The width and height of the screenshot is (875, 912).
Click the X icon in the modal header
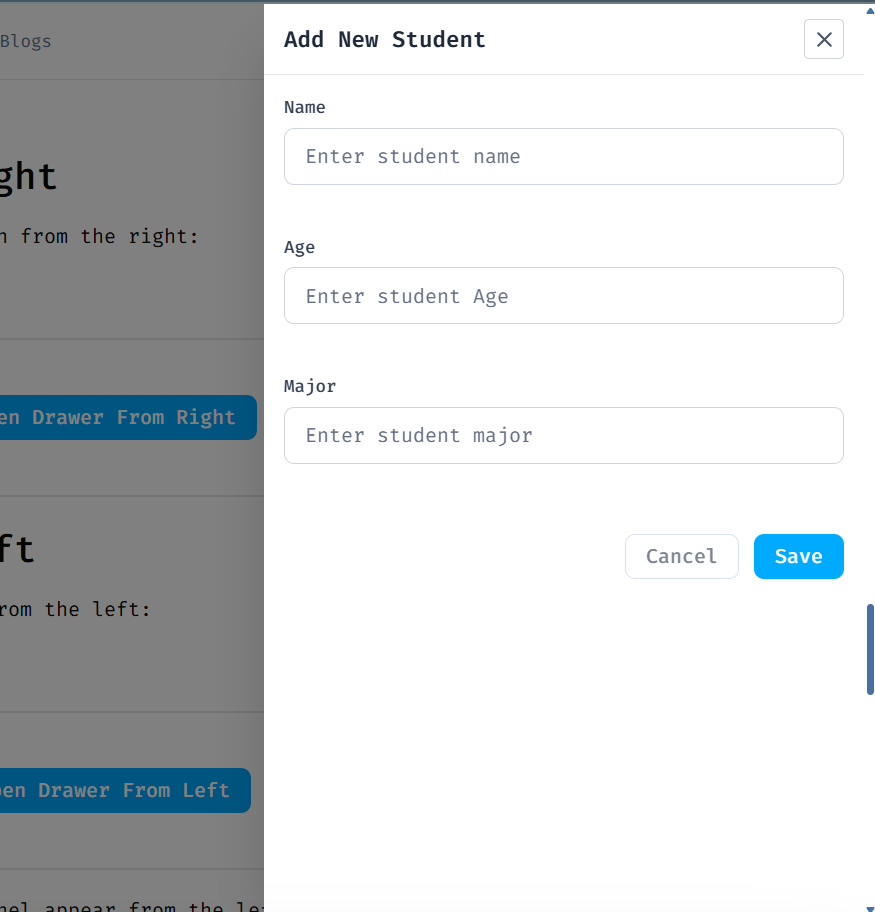pos(823,40)
